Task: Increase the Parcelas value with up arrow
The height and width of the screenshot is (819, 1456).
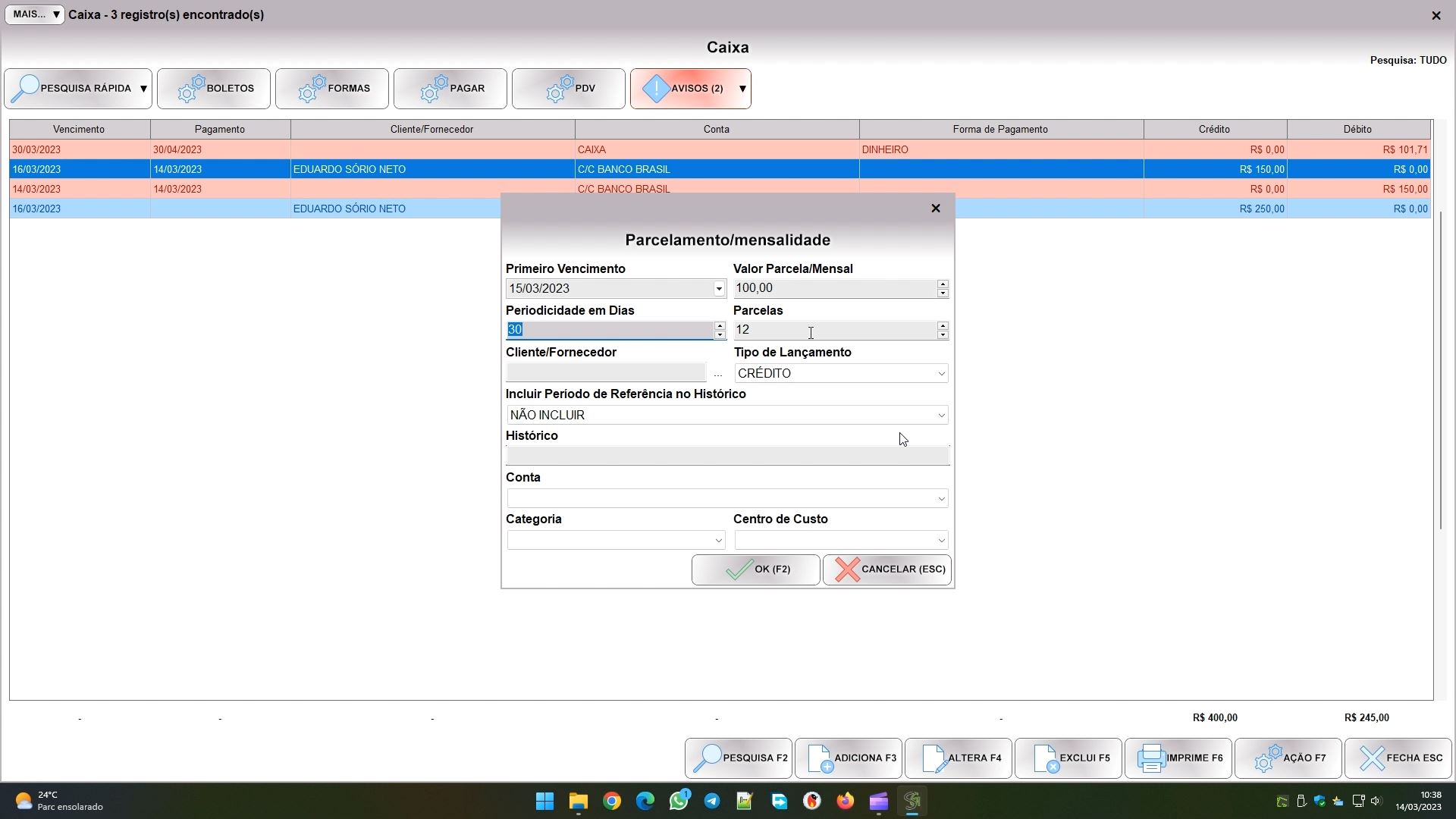Action: pyautogui.click(x=943, y=325)
